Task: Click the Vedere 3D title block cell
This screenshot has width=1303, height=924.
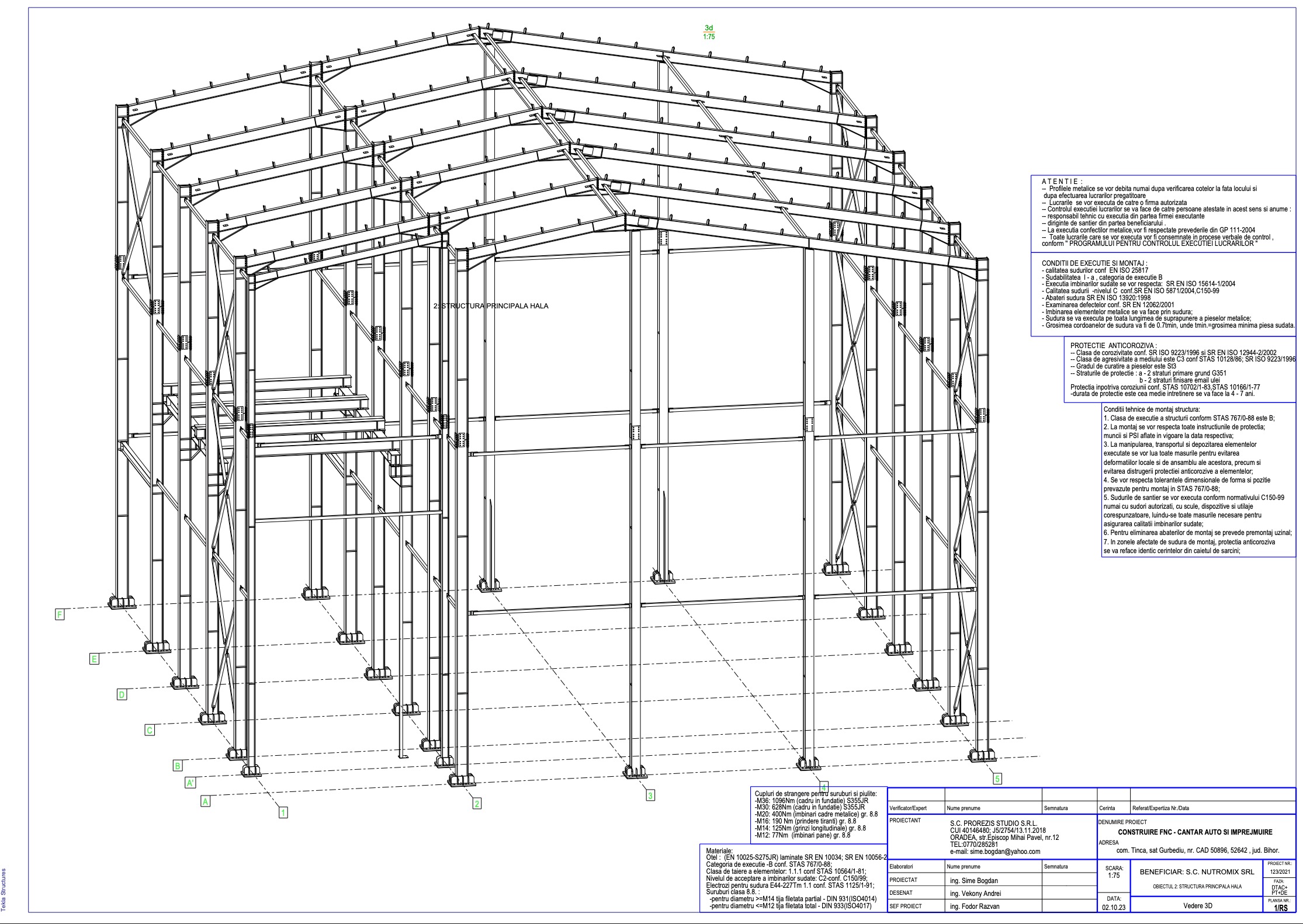Action: click(1197, 906)
